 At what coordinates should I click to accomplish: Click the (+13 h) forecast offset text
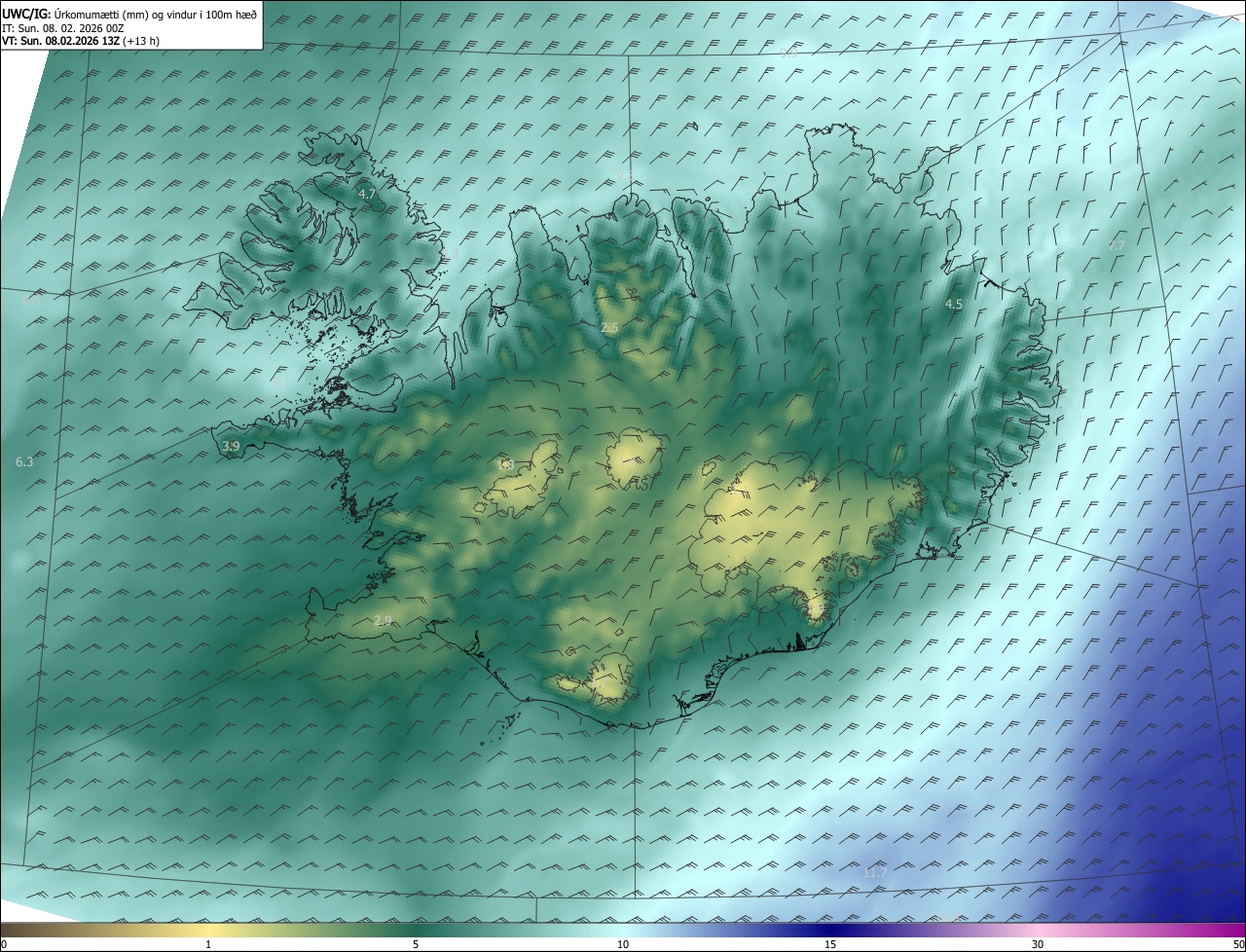tap(141, 41)
